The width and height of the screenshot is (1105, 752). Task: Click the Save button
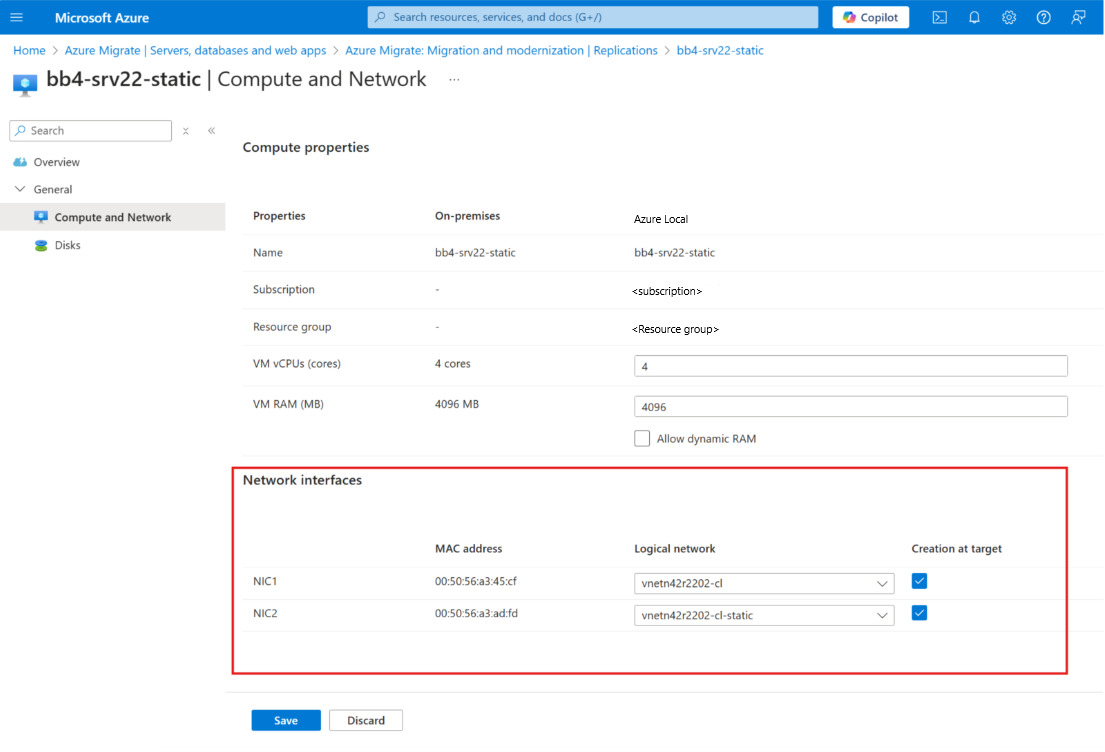coord(286,720)
